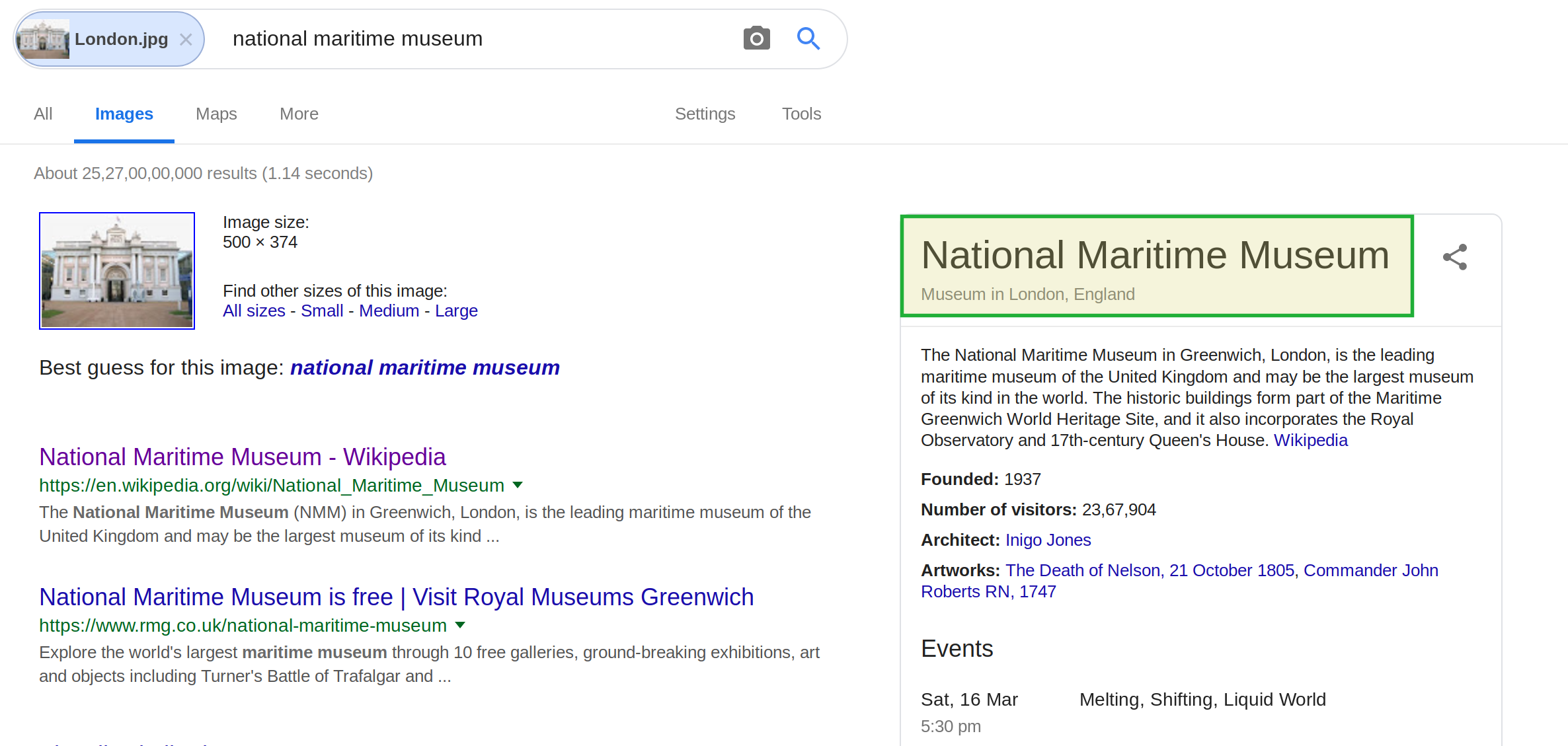Click the search text input field

click(x=476, y=39)
